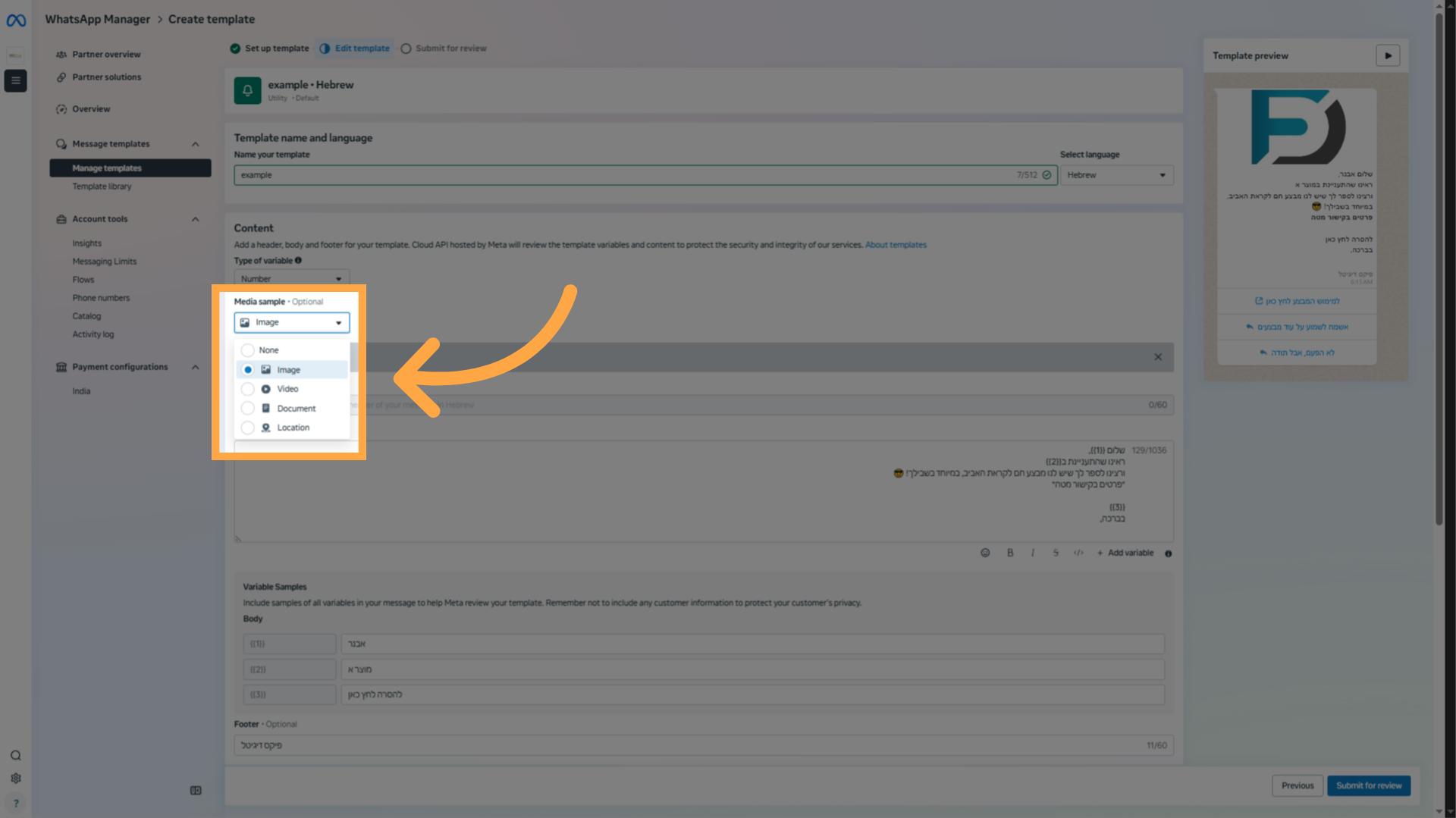This screenshot has width=1456, height=818.
Task: Click the Submit for review button
Action: coord(1369,785)
